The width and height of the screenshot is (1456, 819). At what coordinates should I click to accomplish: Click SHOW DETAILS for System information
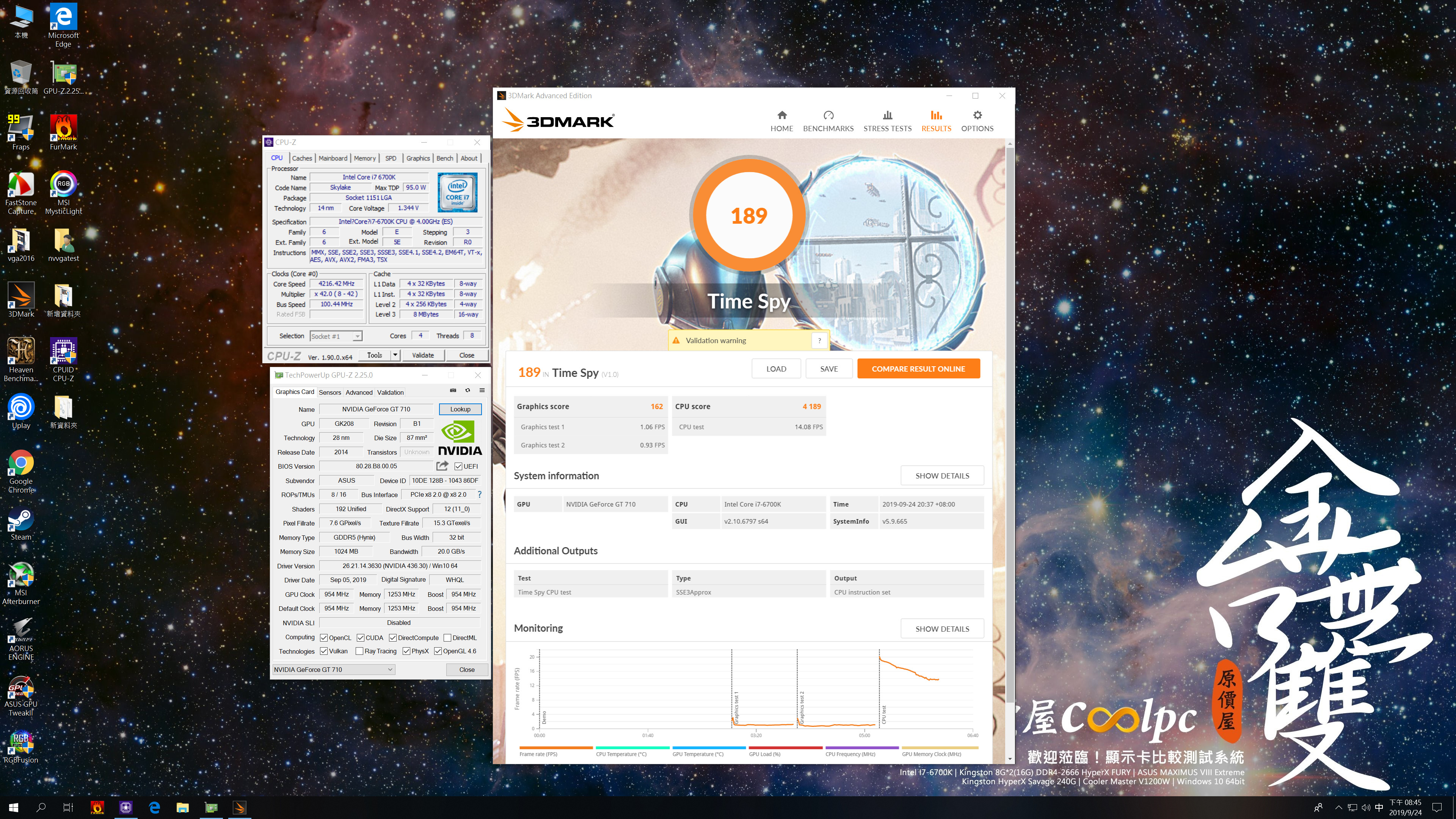(x=942, y=475)
